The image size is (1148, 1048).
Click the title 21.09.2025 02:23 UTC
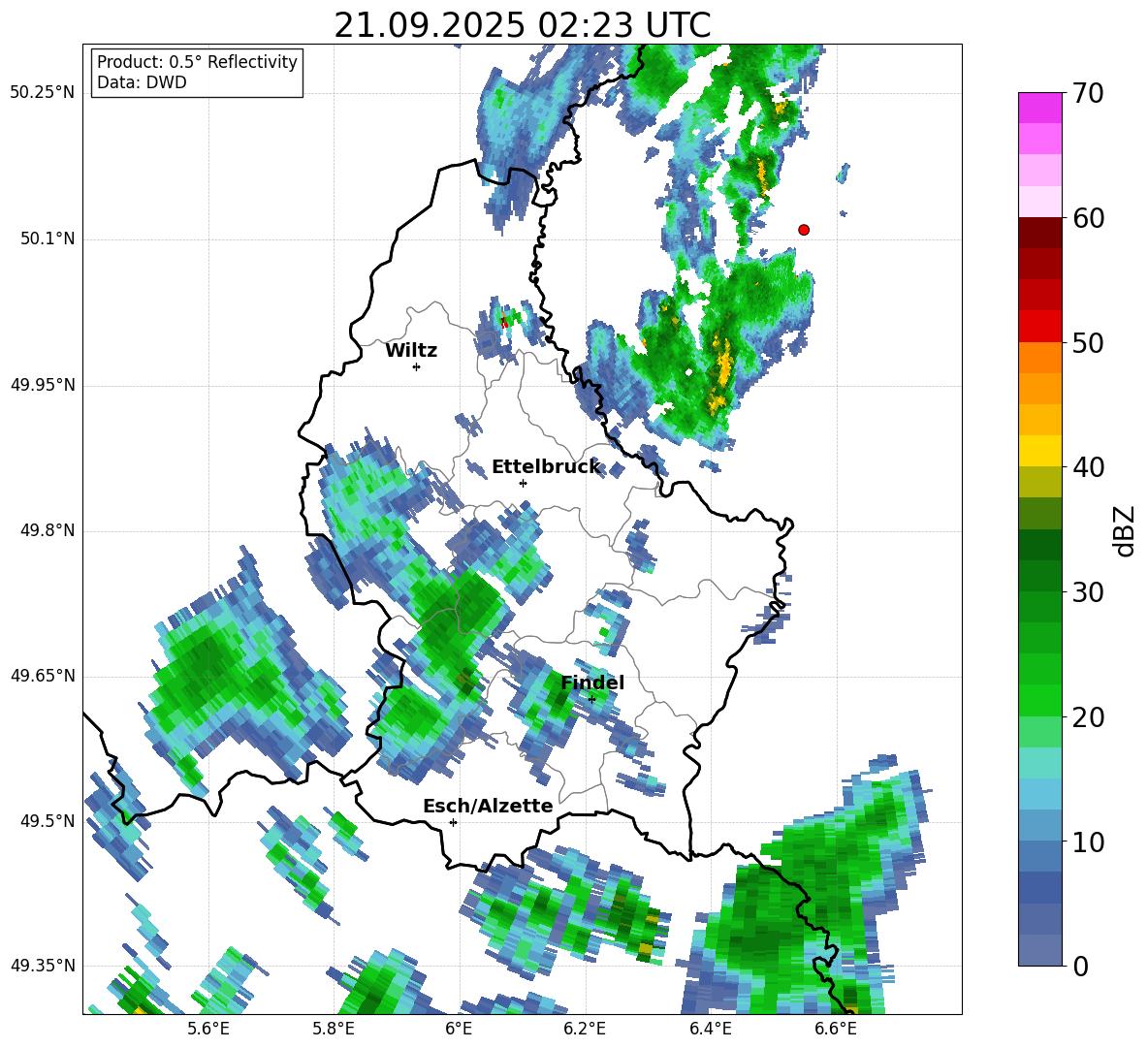(522, 25)
